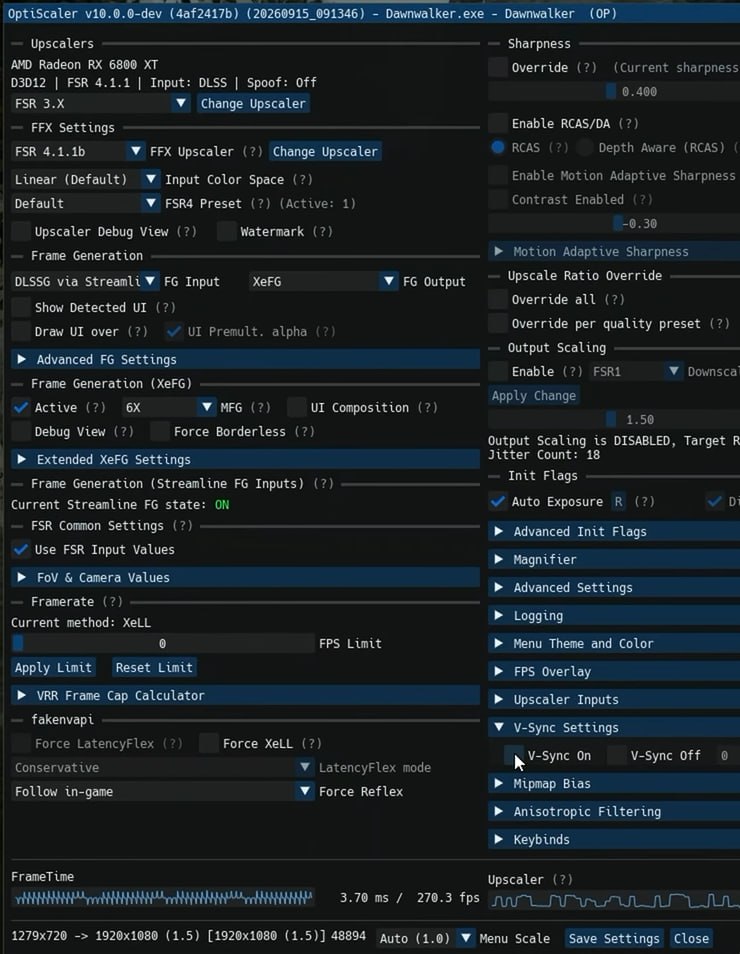Click the Upscaler (?) help marker
Screen dimensions: 740x954
coord(562,879)
